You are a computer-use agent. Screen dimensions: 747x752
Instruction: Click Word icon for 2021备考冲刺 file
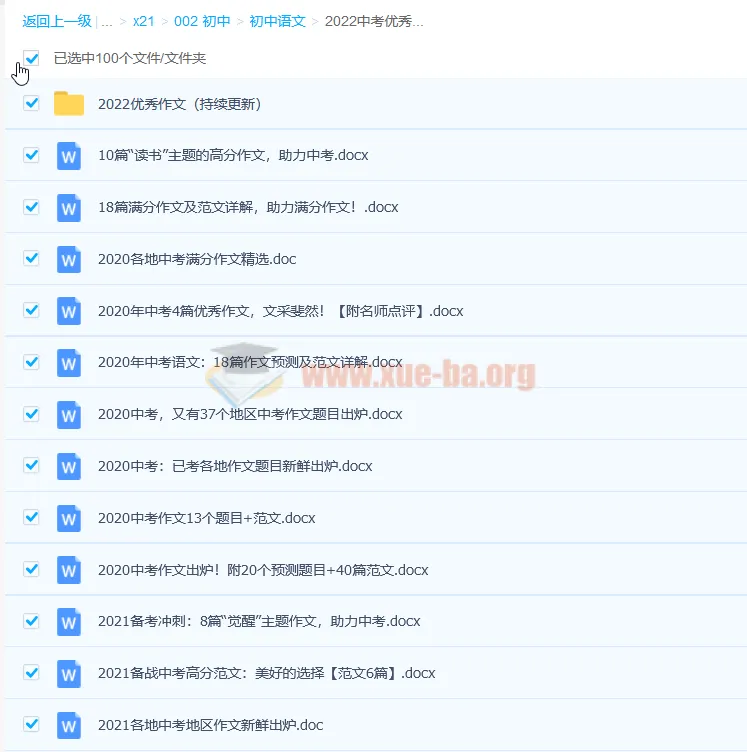click(69, 621)
